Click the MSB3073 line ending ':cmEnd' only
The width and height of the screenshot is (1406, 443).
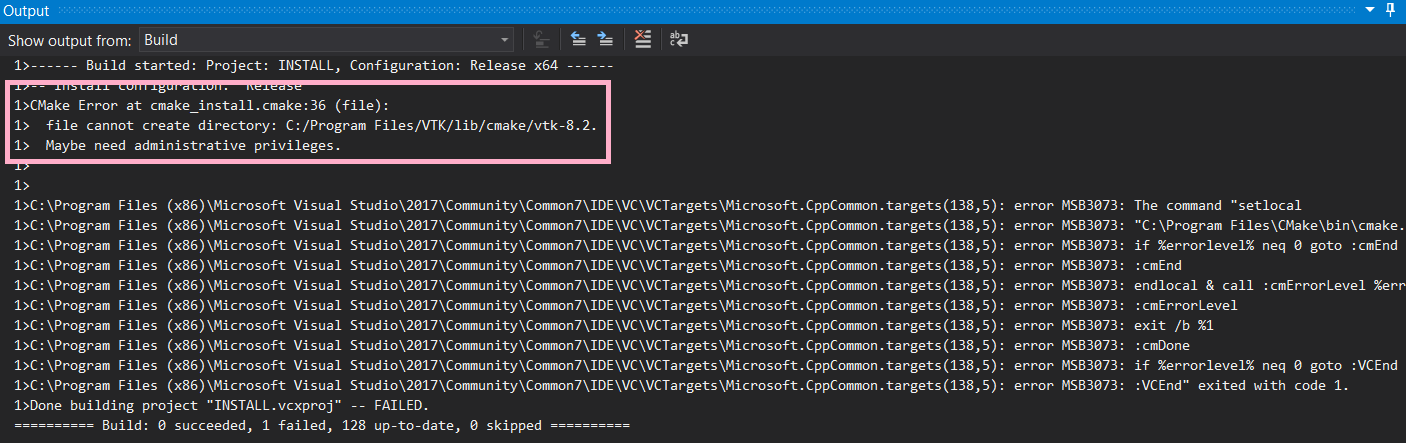pyautogui.click(x=598, y=265)
